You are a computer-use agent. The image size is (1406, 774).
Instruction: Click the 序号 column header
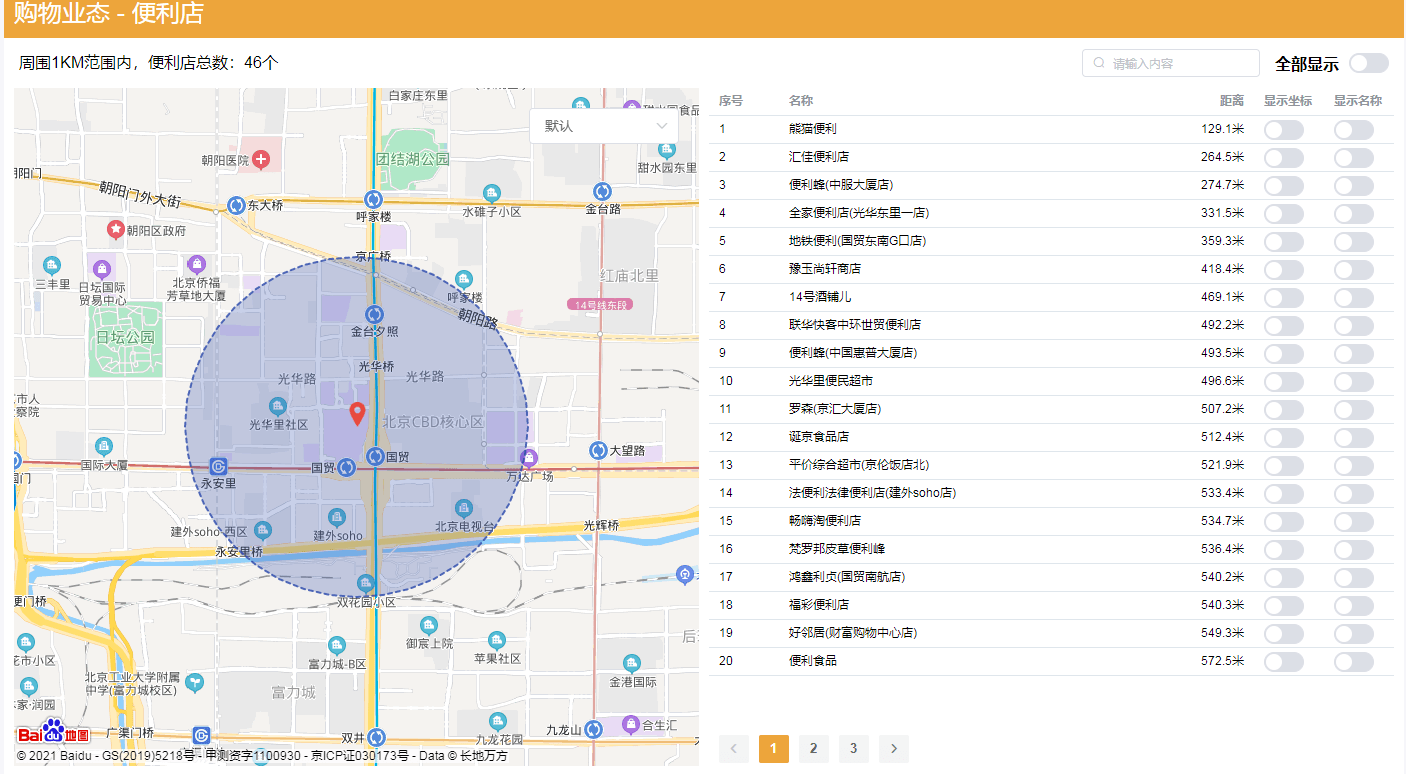click(x=731, y=101)
